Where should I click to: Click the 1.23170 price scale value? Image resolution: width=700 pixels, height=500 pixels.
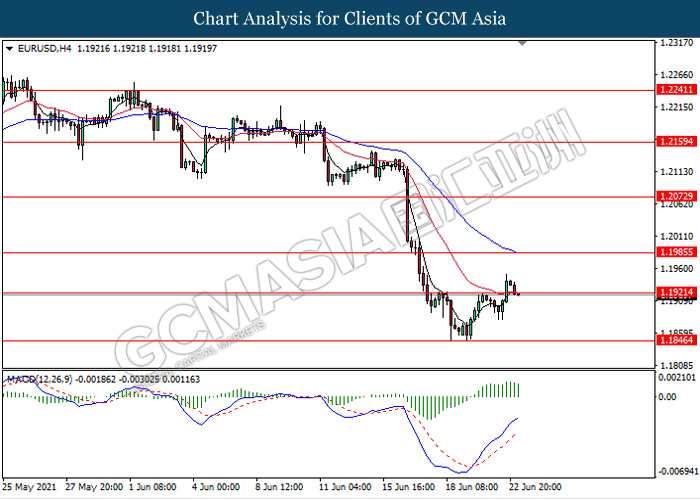pyautogui.click(x=677, y=43)
